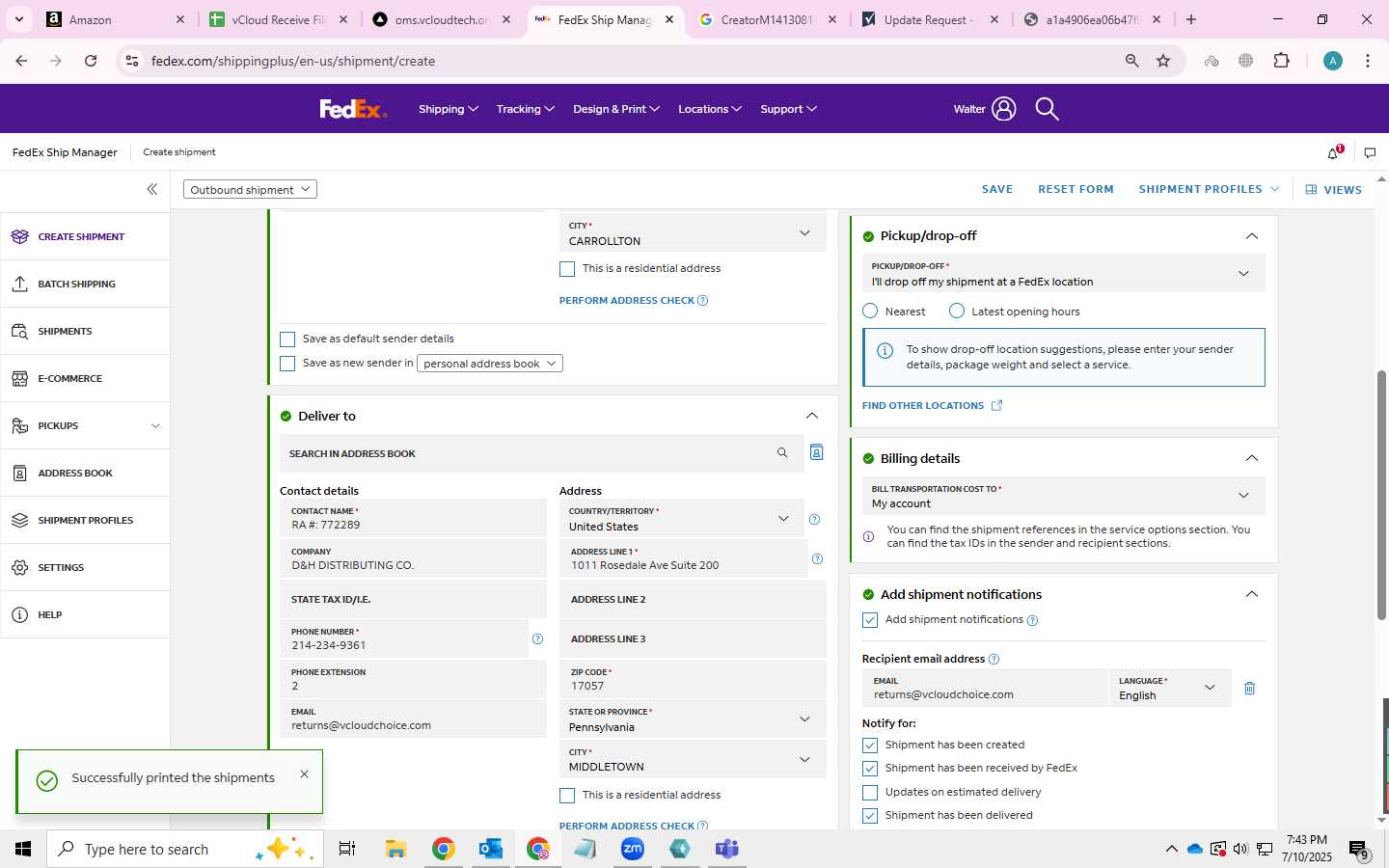Open File Explorer from the taskbar
Viewport: 1389px width, 868px height.
click(395, 849)
